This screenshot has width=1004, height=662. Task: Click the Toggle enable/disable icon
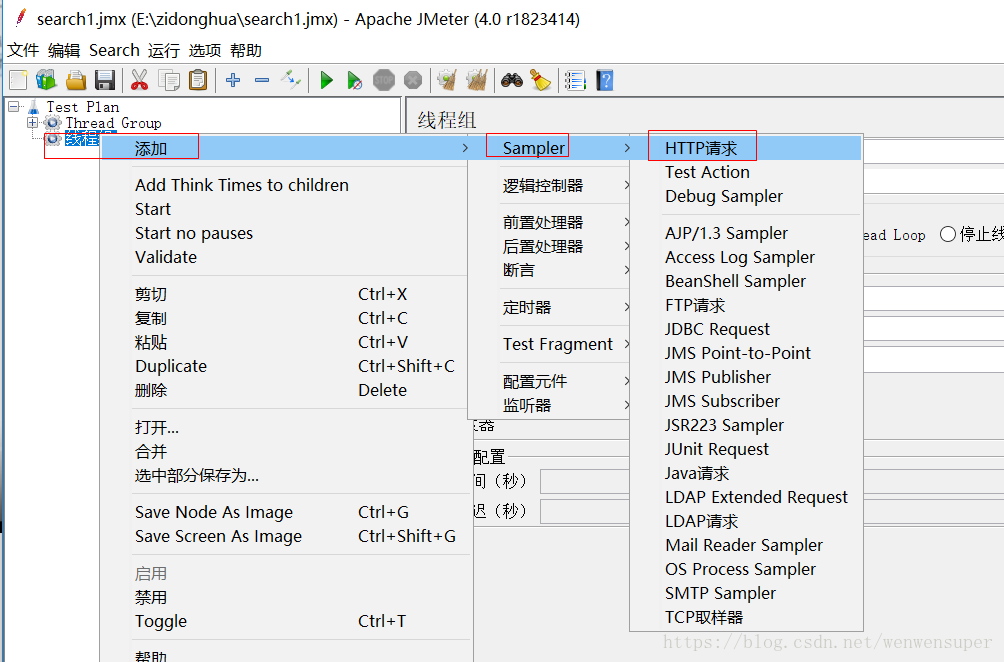click(291, 80)
